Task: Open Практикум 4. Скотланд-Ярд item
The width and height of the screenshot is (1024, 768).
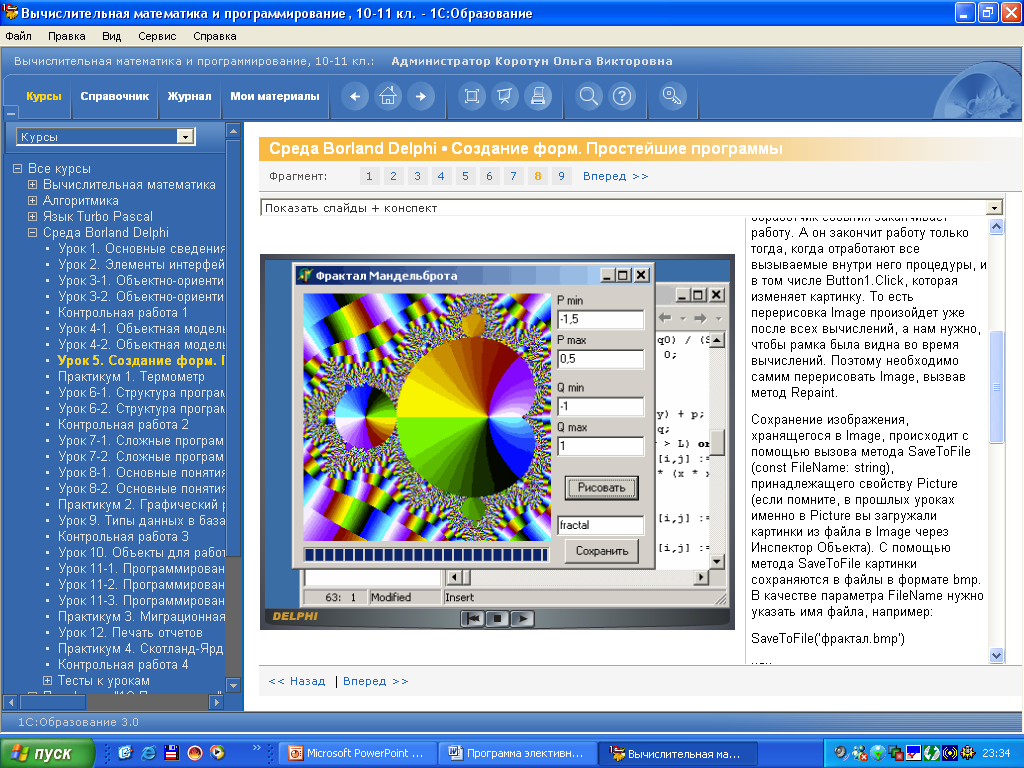Action: click(140, 648)
